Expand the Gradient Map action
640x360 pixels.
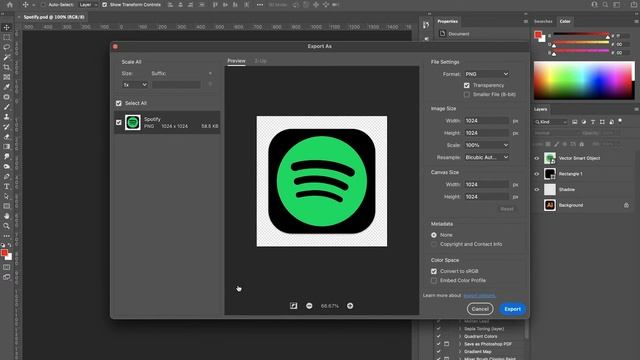point(460,351)
